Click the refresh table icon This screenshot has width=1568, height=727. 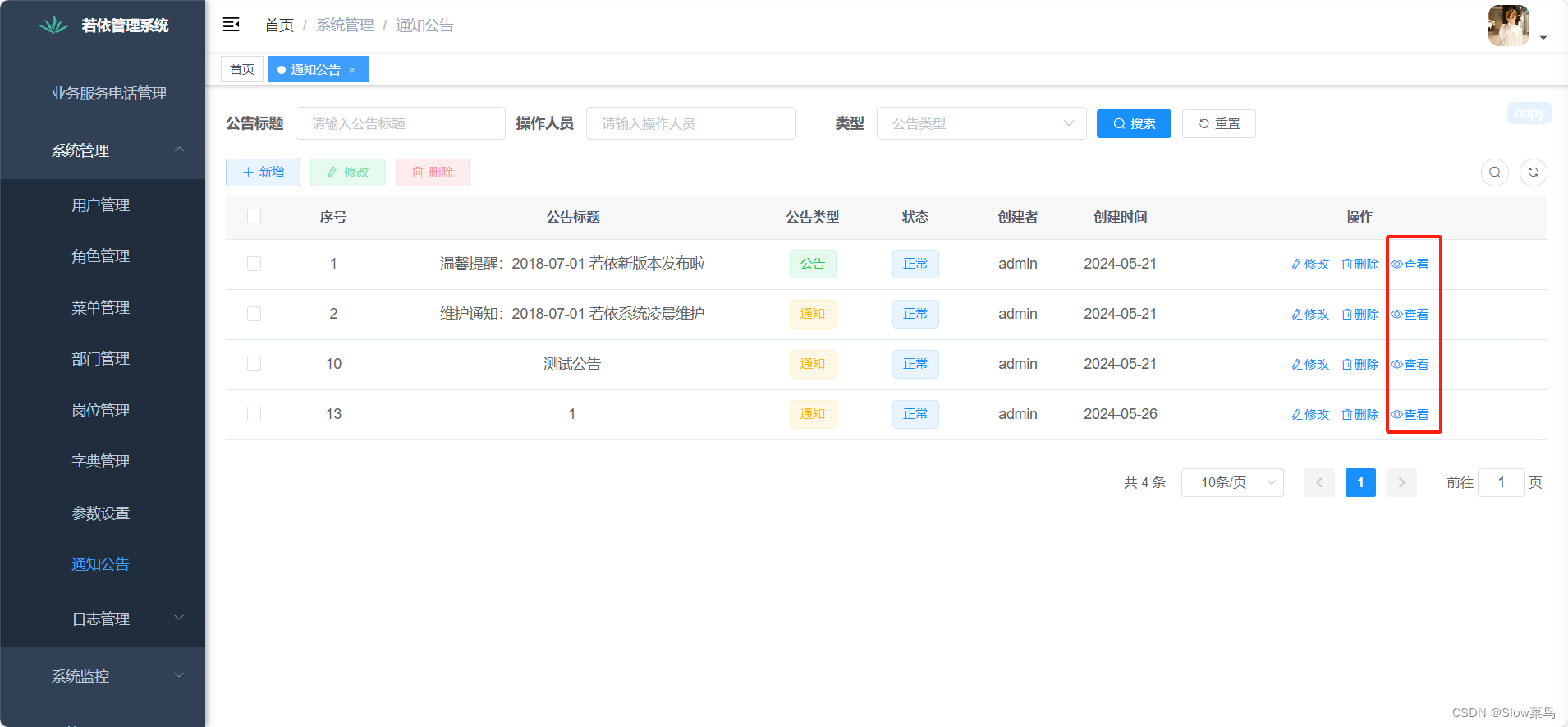click(1534, 173)
